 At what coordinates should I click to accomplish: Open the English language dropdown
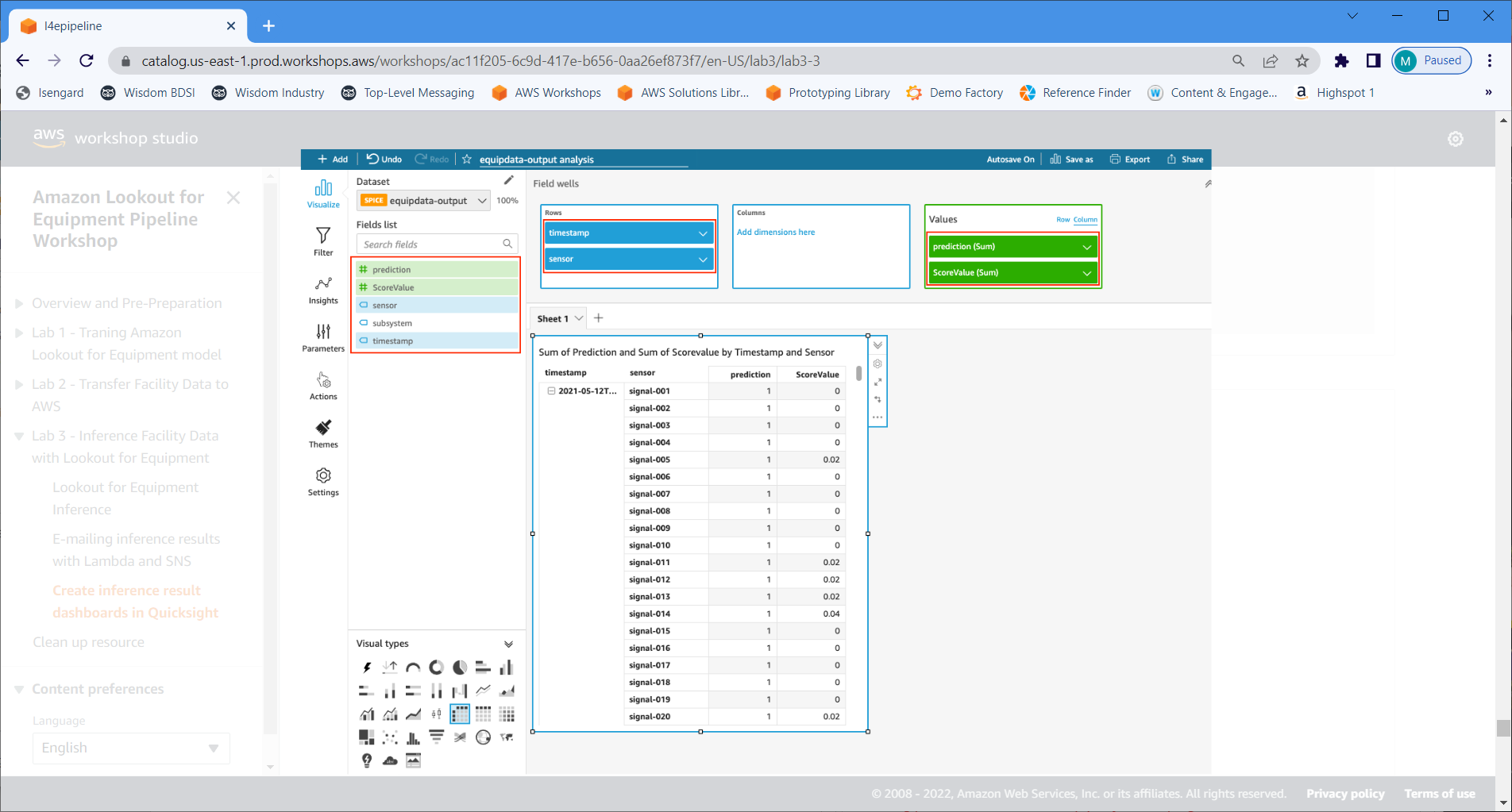[131, 748]
